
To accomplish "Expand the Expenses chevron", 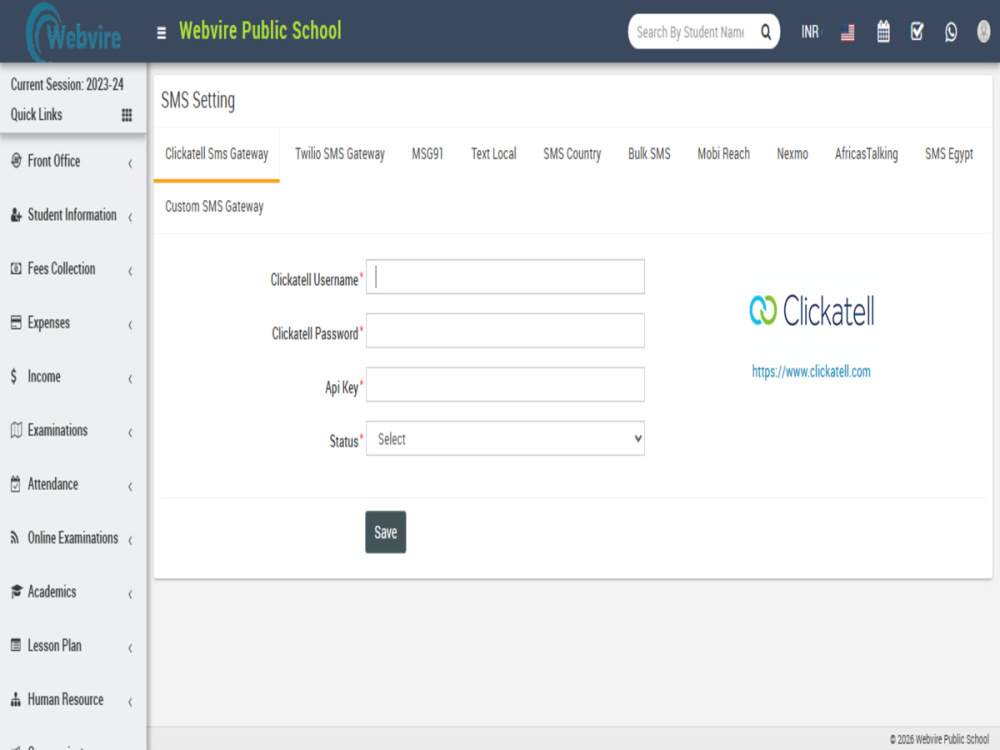I will pyautogui.click(x=130, y=325).
